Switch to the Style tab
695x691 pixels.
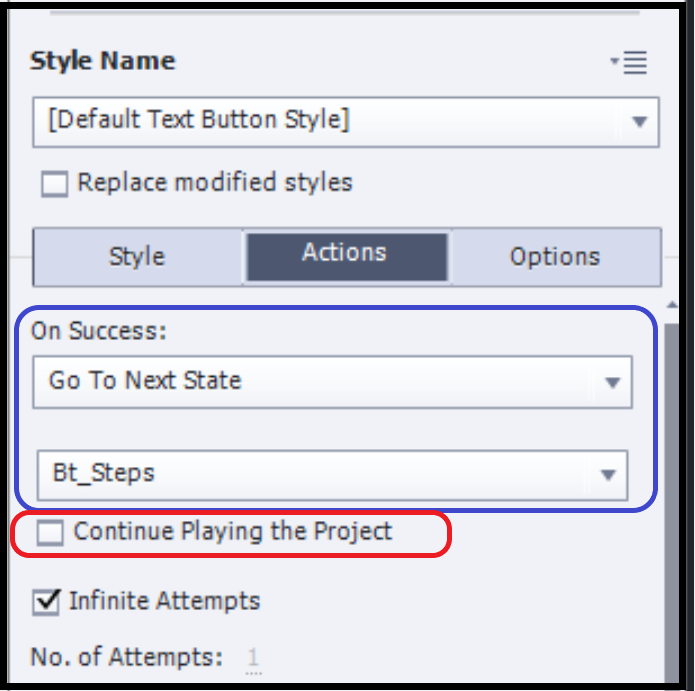click(x=137, y=257)
